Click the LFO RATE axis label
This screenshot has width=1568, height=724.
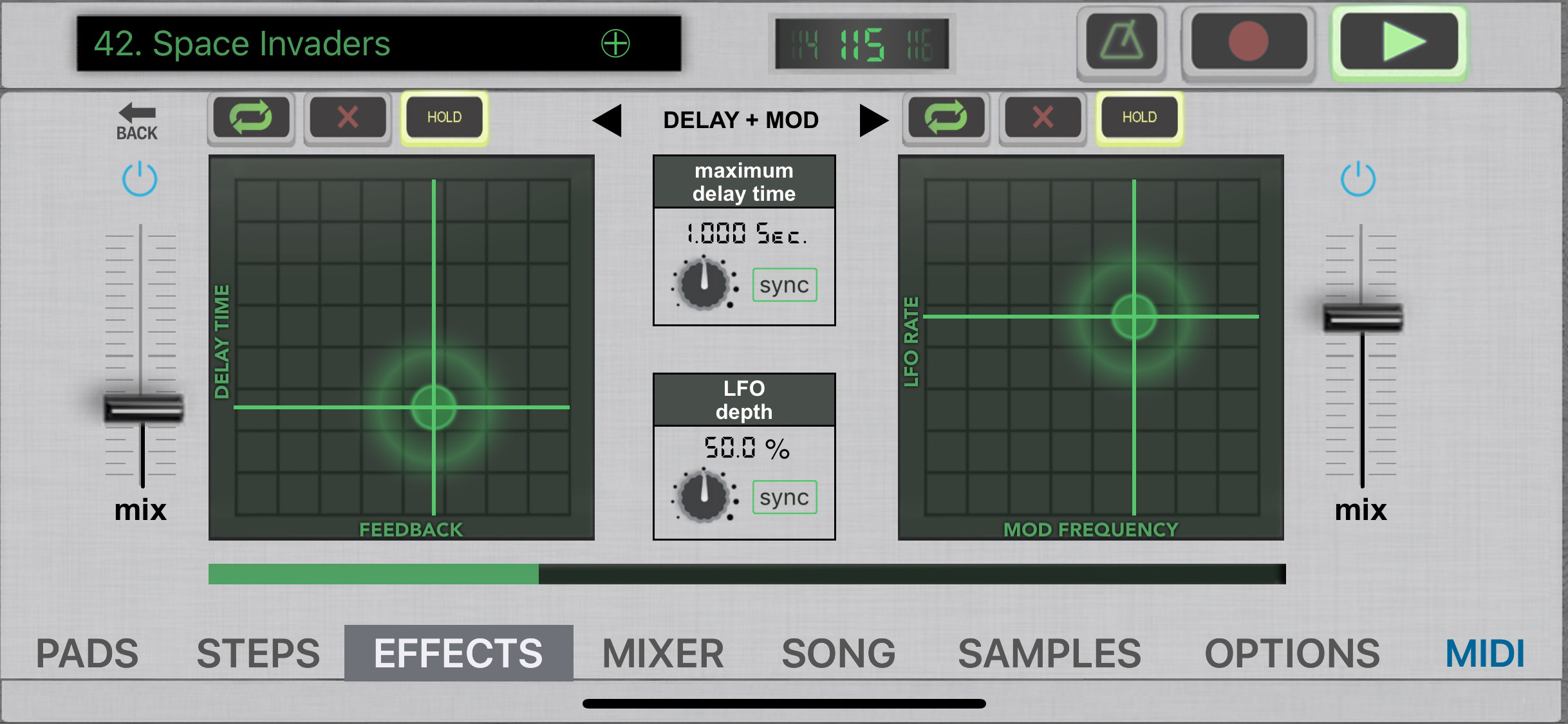click(x=911, y=342)
